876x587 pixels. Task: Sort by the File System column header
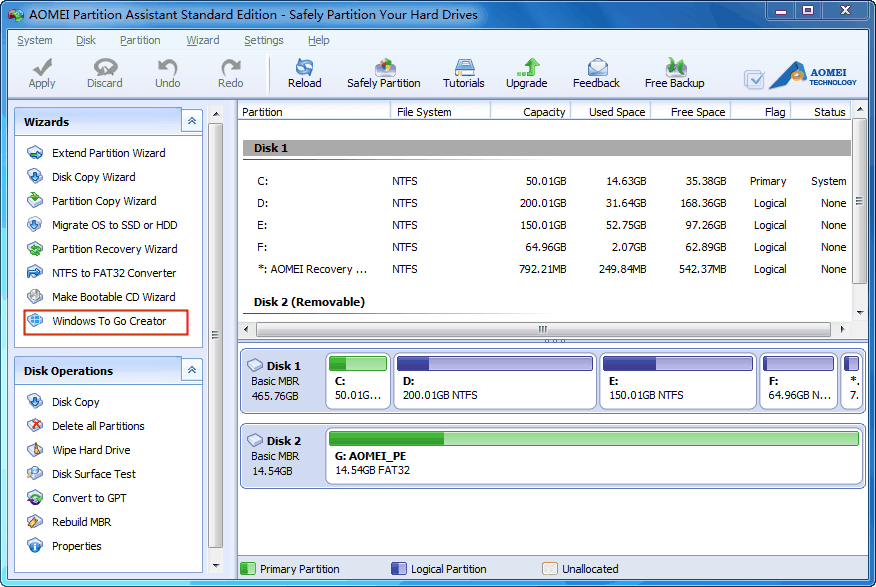[x=441, y=112]
